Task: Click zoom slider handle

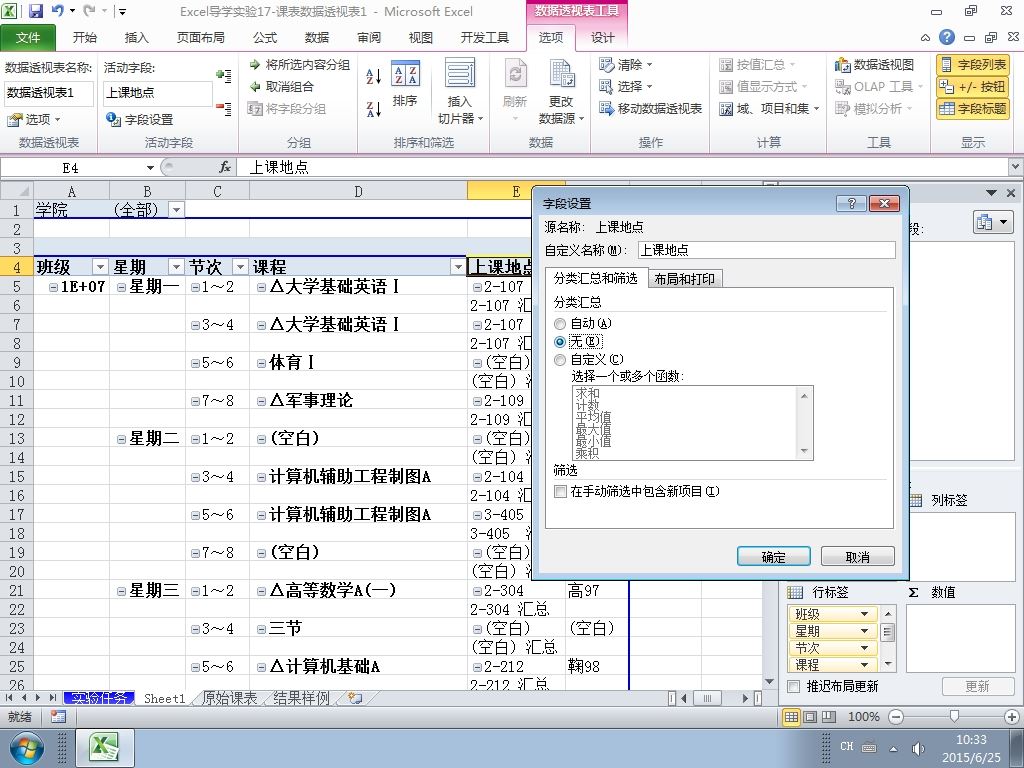Action: 954,717
